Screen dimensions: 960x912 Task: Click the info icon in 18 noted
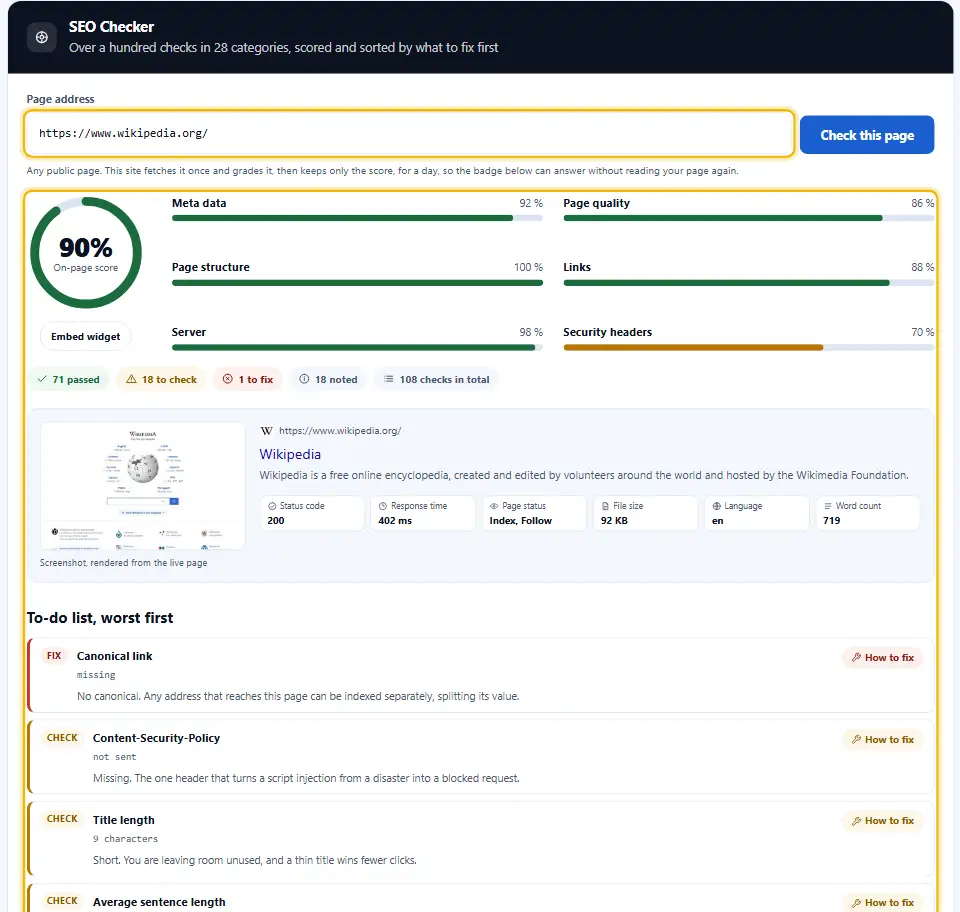point(304,379)
